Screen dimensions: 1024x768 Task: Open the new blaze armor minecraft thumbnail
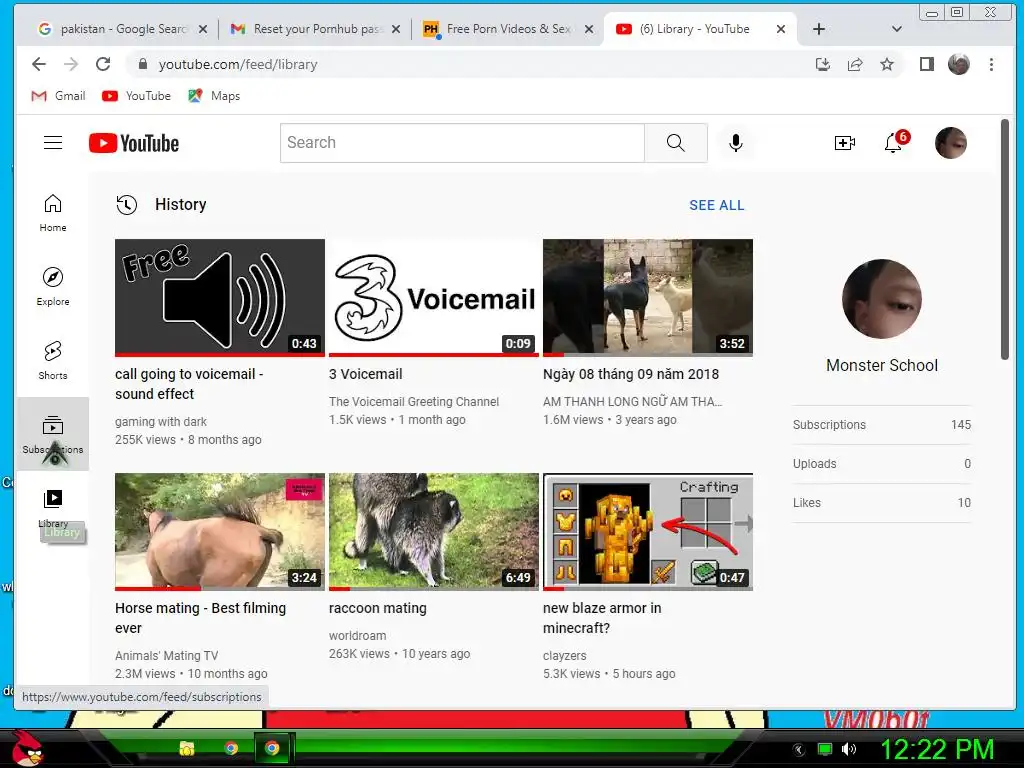tap(648, 532)
